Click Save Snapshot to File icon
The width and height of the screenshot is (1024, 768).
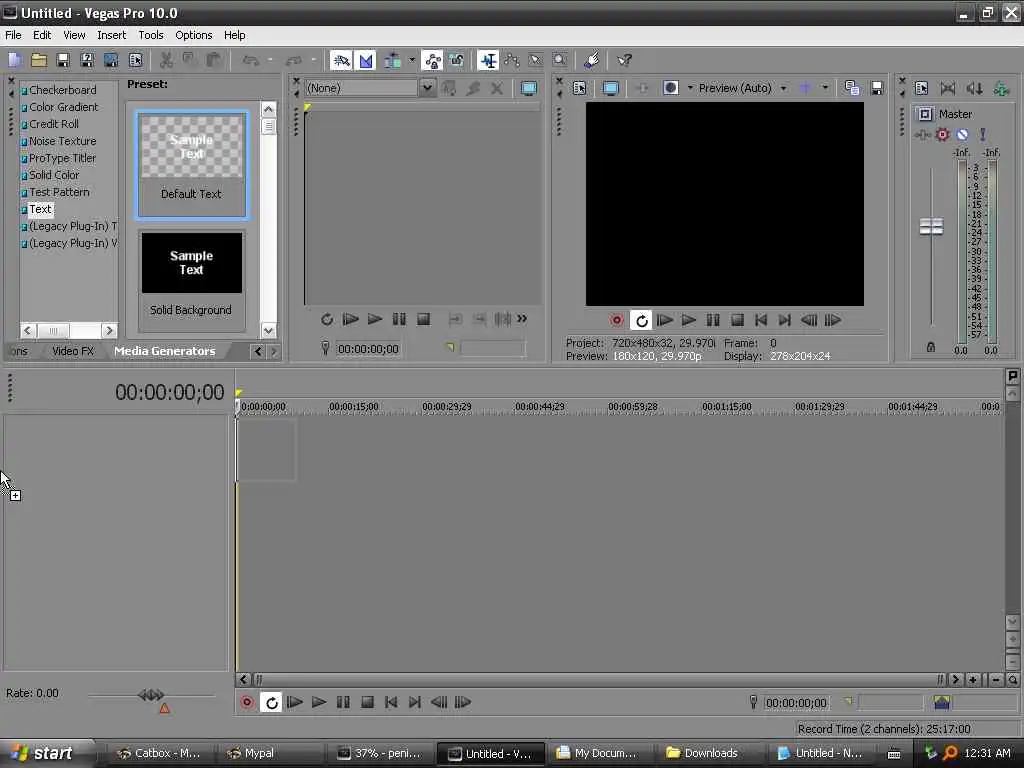[877, 88]
